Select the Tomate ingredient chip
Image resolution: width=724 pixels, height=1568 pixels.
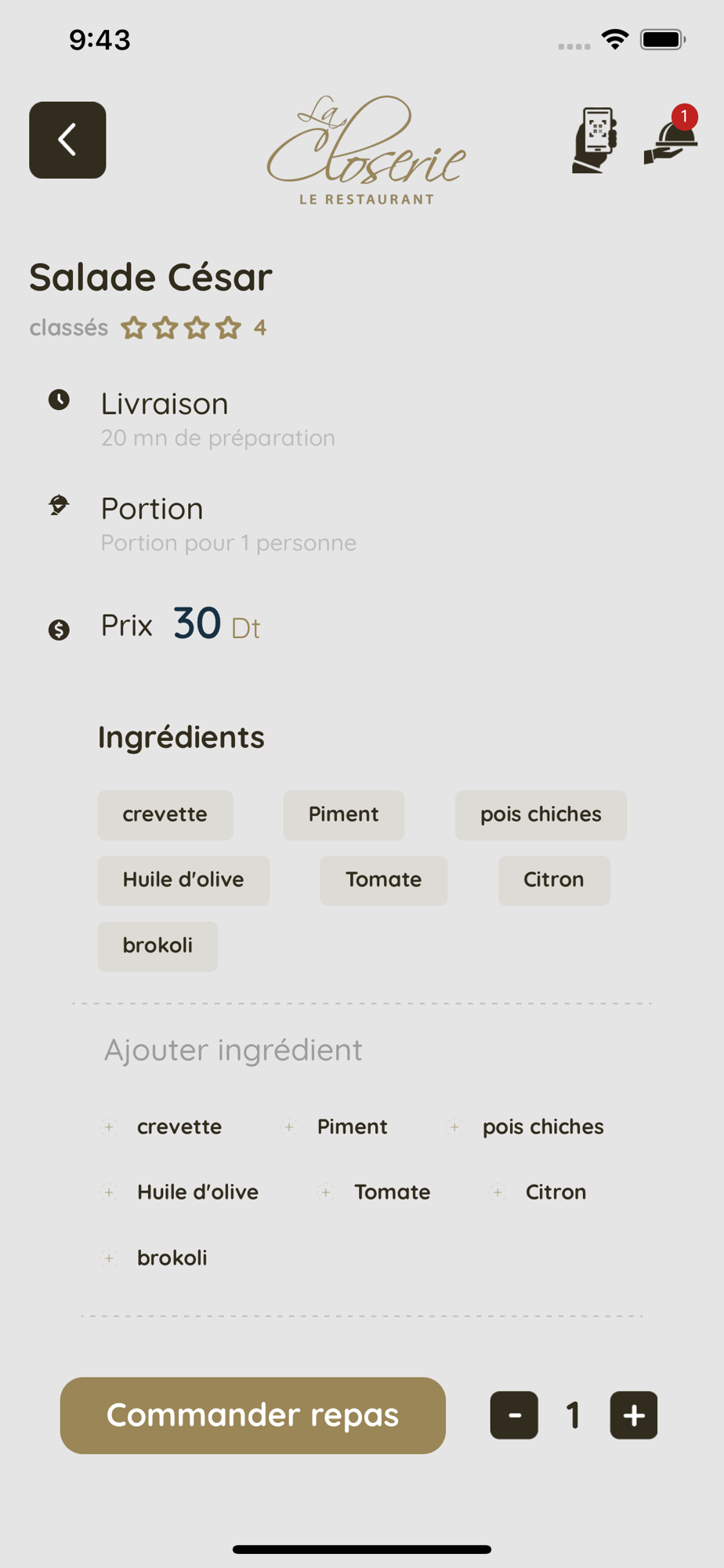pyautogui.click(x=384, y=880)
